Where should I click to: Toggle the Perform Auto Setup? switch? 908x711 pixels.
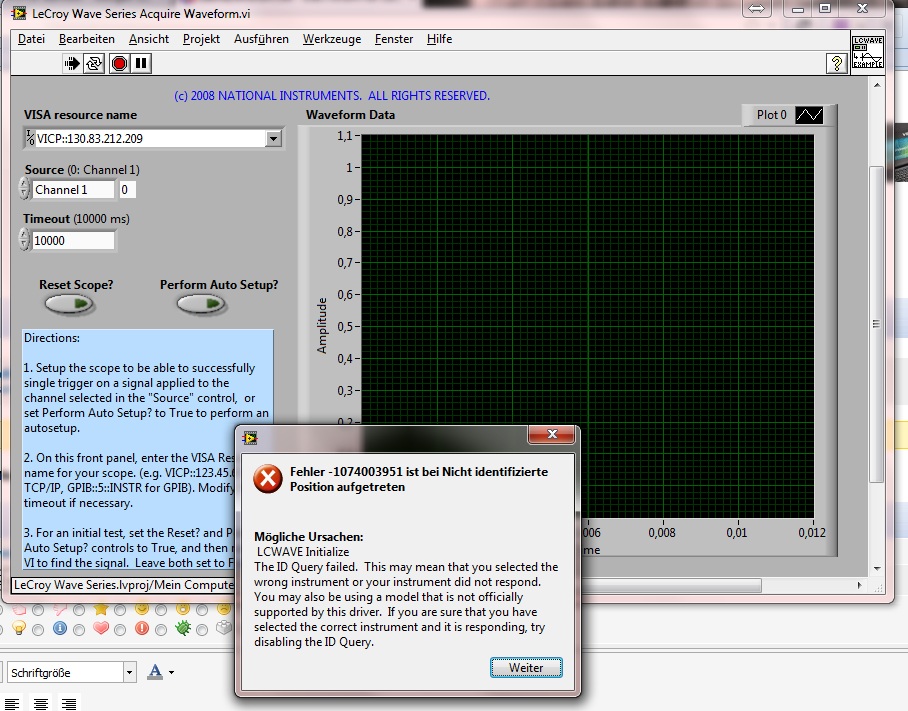coord(201,303)
